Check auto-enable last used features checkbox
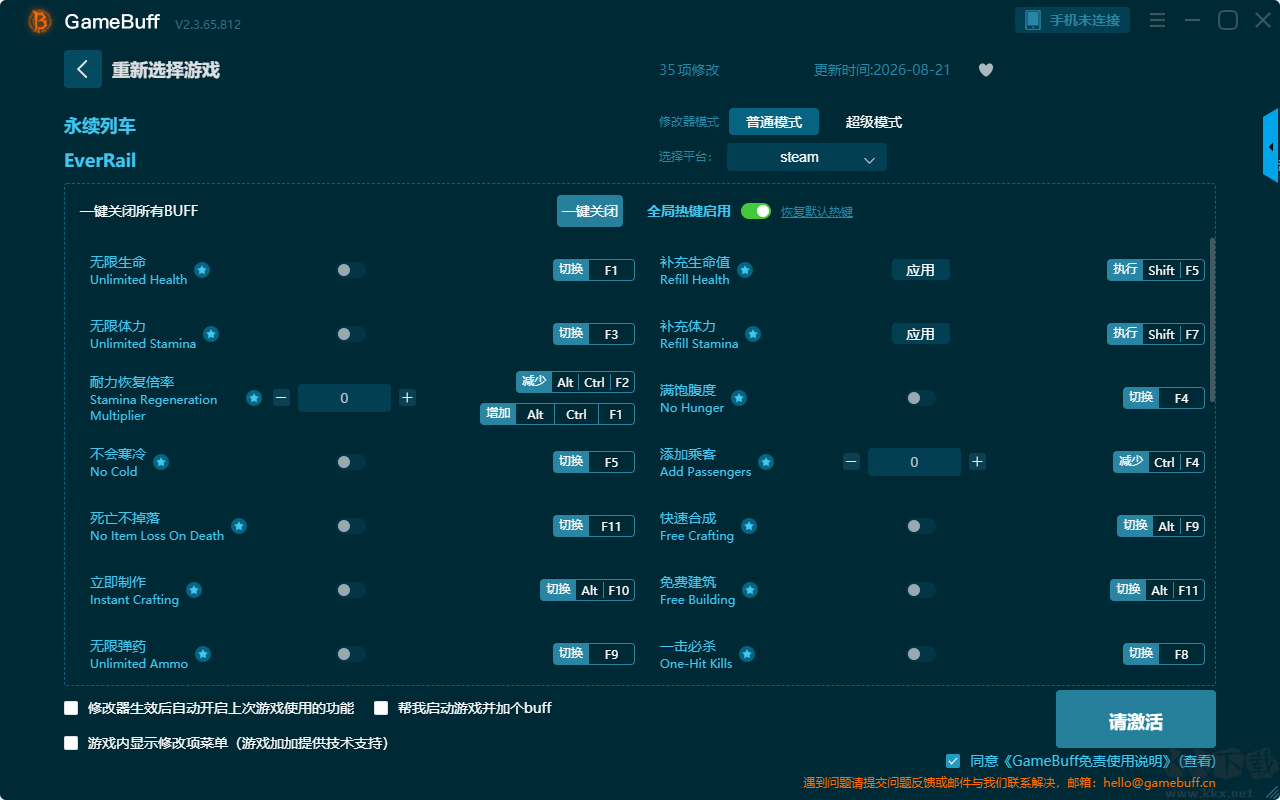1280x800 pixels. (71, 708)
